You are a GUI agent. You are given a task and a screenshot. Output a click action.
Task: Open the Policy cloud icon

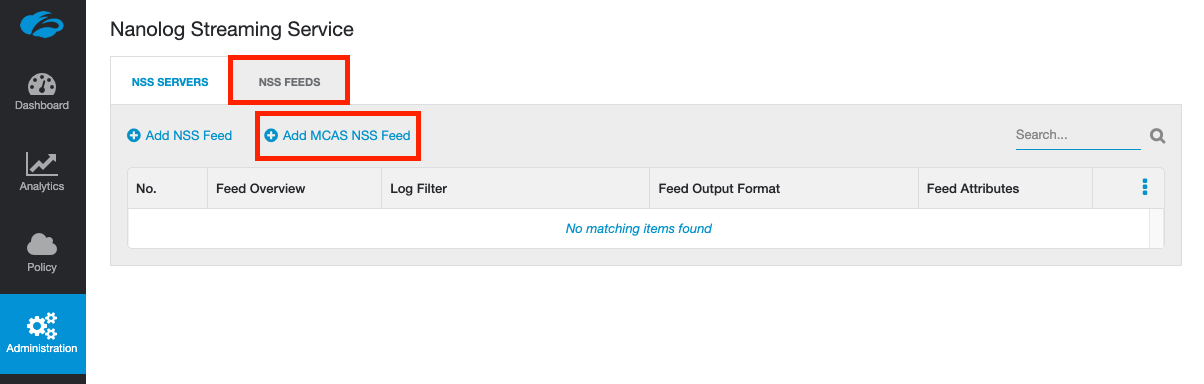[42, 244]
